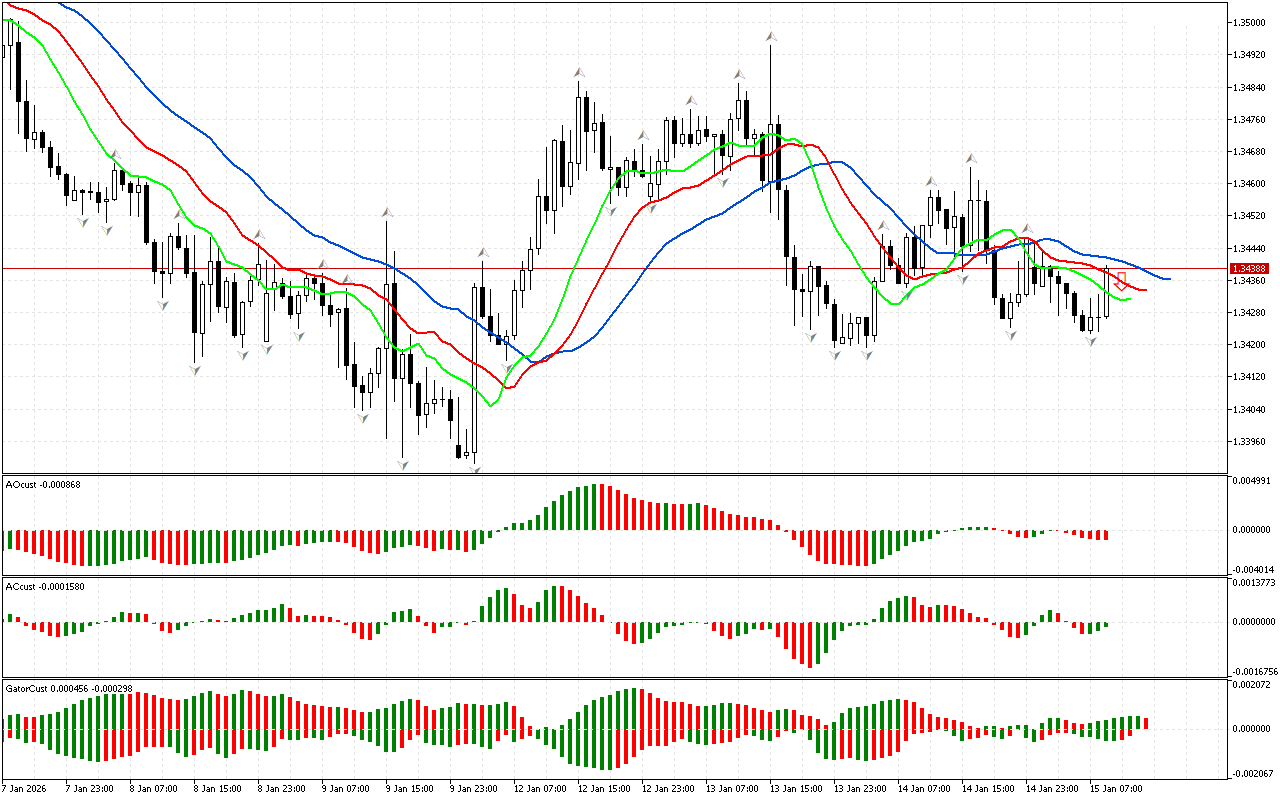Click the 0.004991 value on the AOcust scale

[x=1251, y=481]
